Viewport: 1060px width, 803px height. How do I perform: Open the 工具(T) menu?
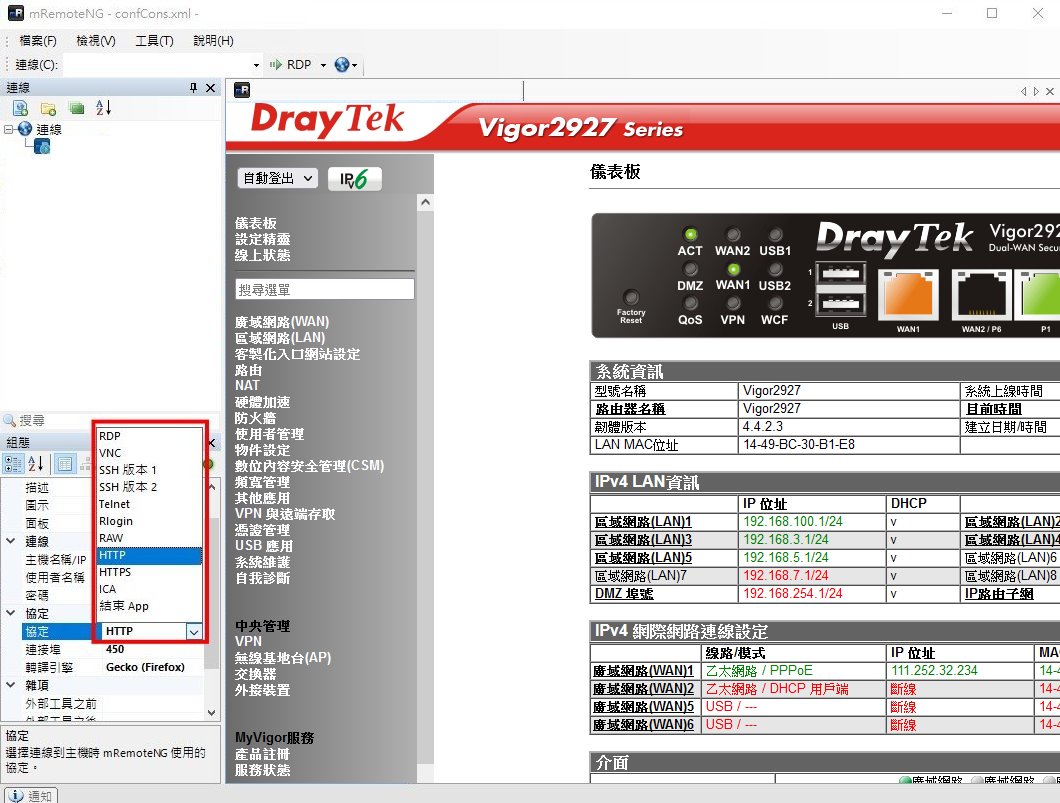[x=154, y=41]
